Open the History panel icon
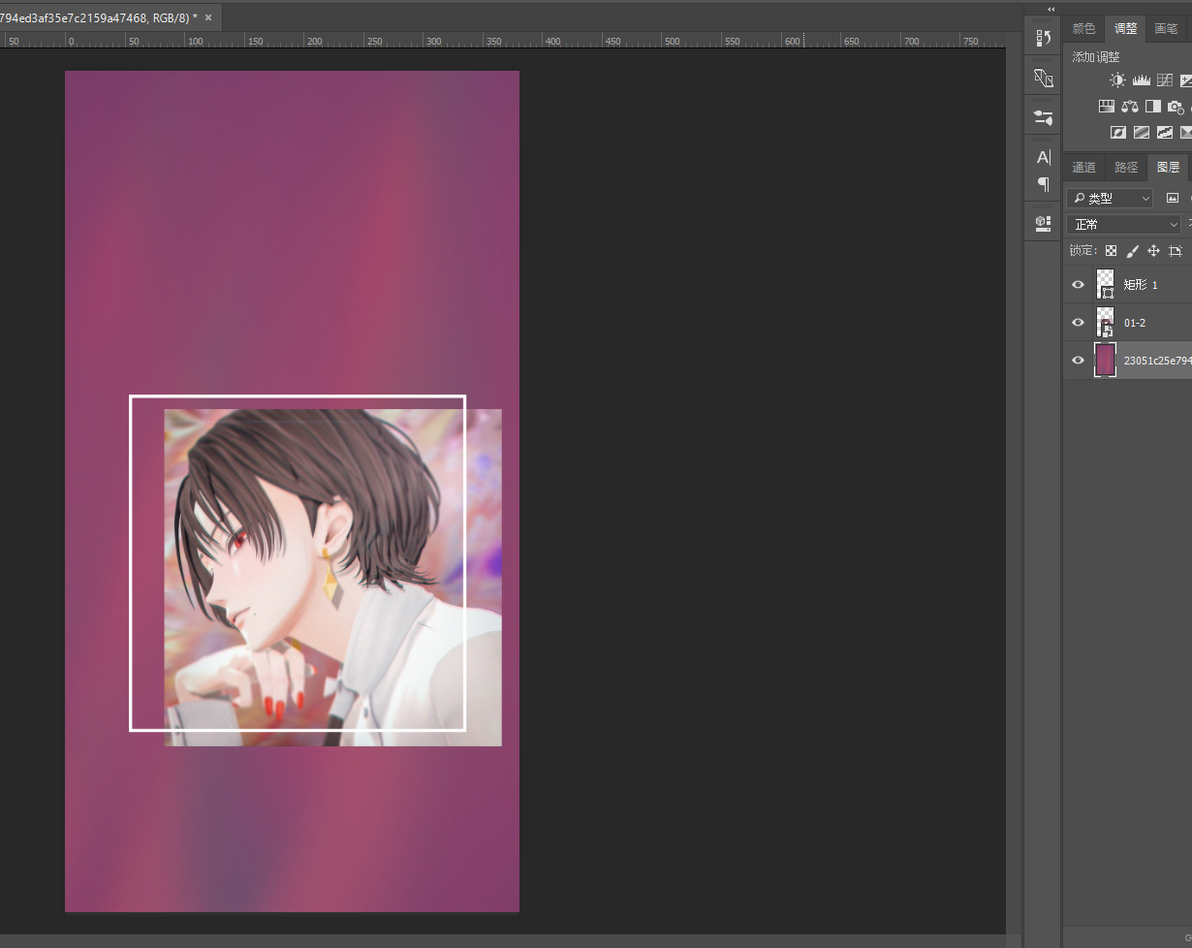 [1043, 38]
